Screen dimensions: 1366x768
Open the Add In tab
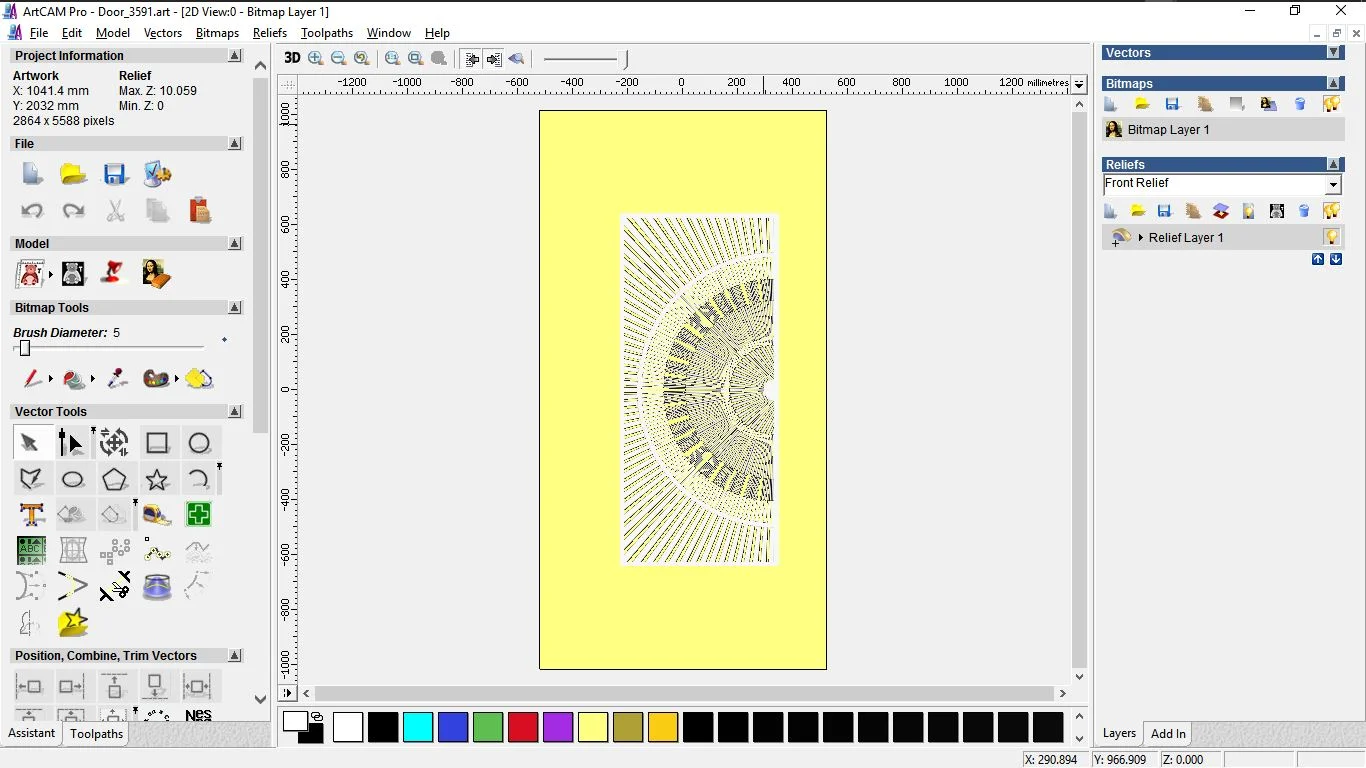pos(1168,734)
